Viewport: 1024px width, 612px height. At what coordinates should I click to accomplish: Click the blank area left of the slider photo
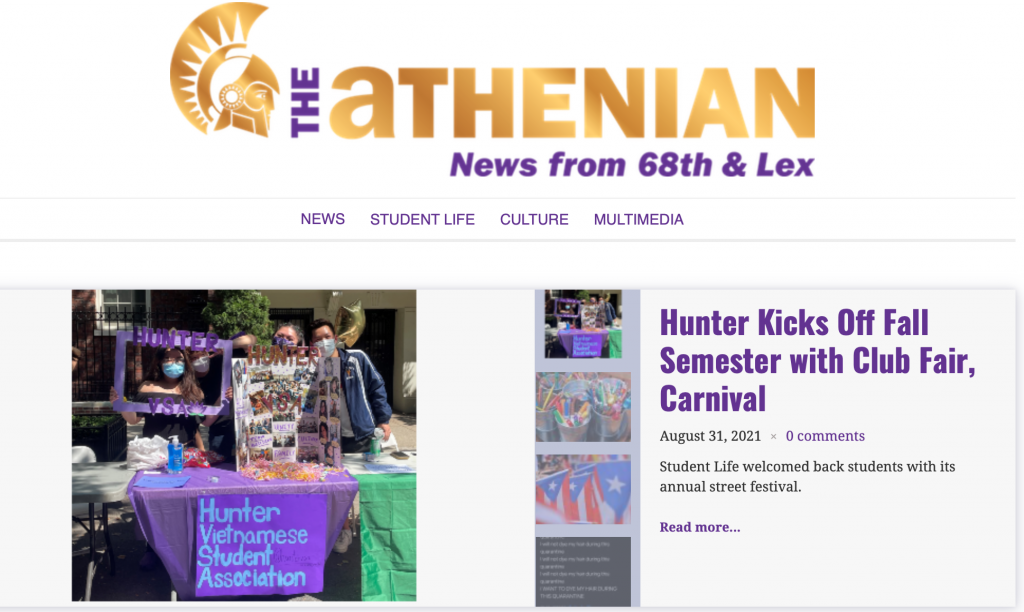[x=36, y=445]
